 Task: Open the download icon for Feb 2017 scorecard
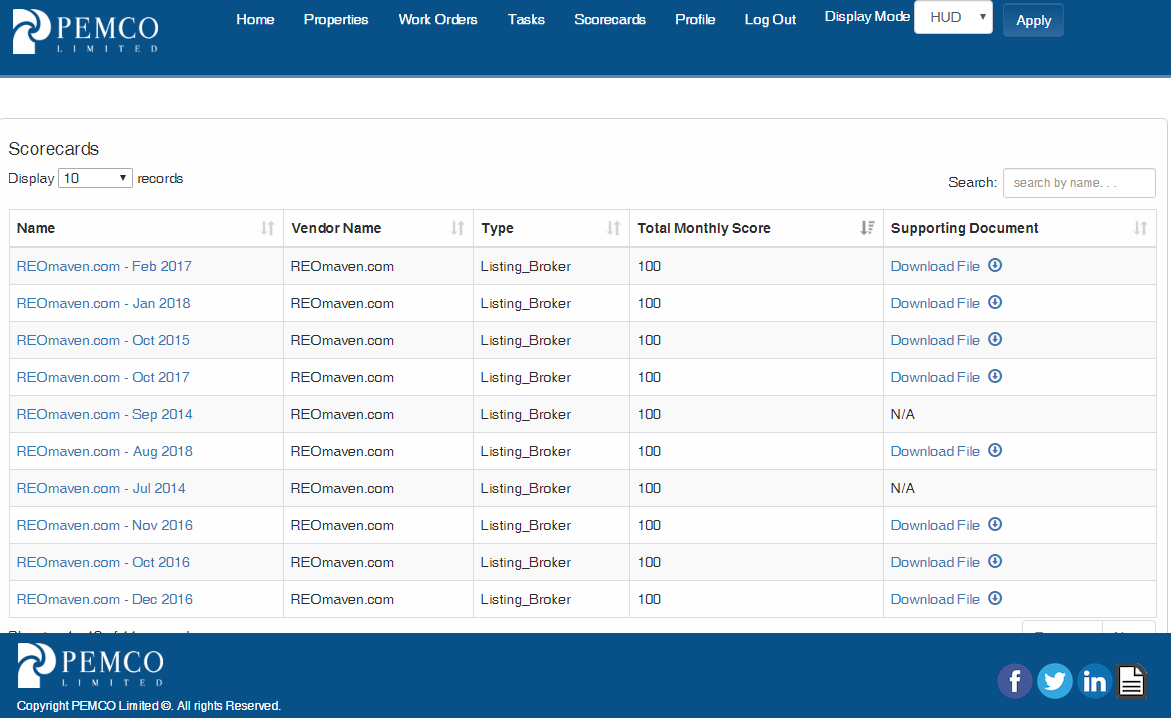click(994, 266)
